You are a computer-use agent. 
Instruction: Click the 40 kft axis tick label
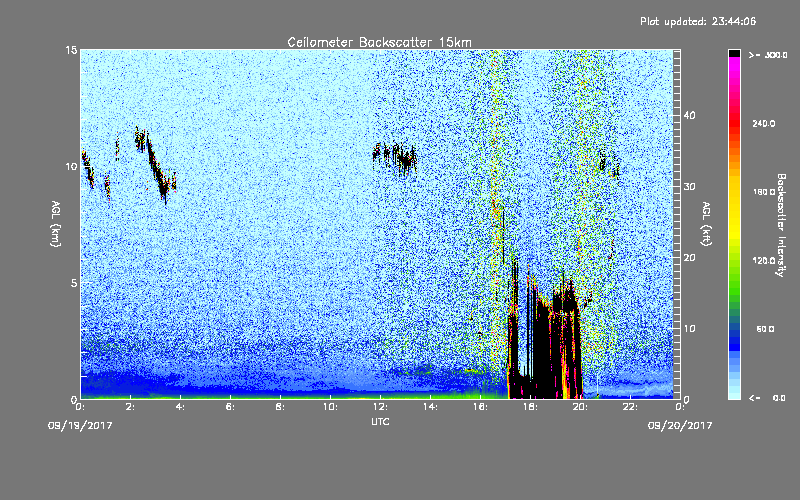[689, 115]
